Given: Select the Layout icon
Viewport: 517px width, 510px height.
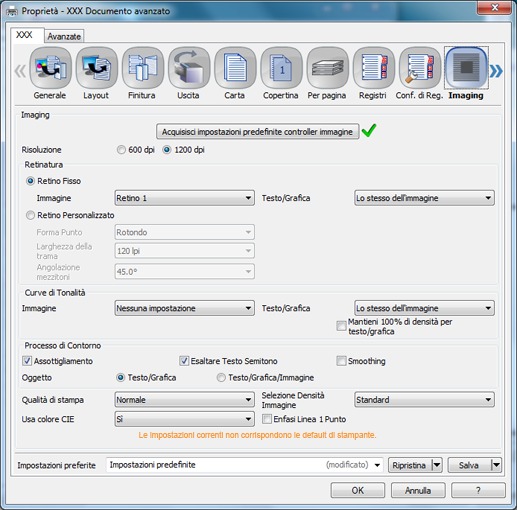Looking at the screenshot, I should (x=97, y=68).
